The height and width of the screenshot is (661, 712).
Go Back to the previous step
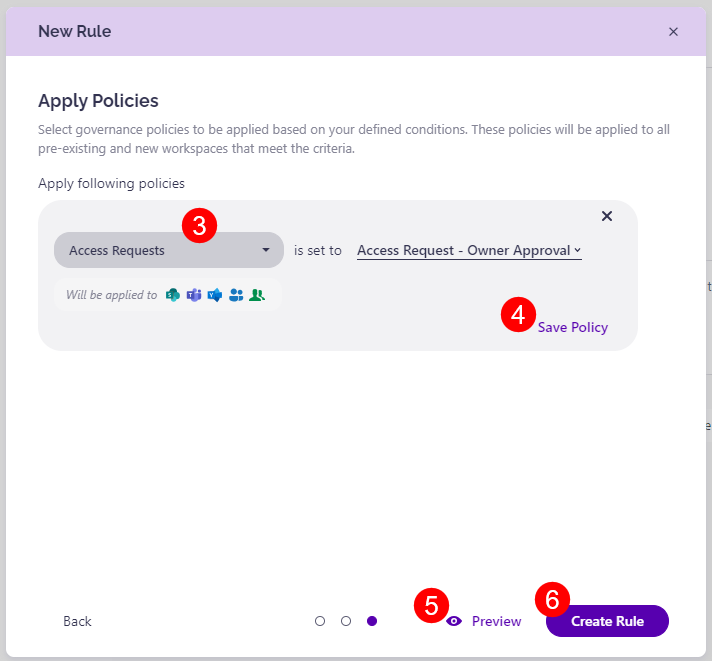coord(77,621)
